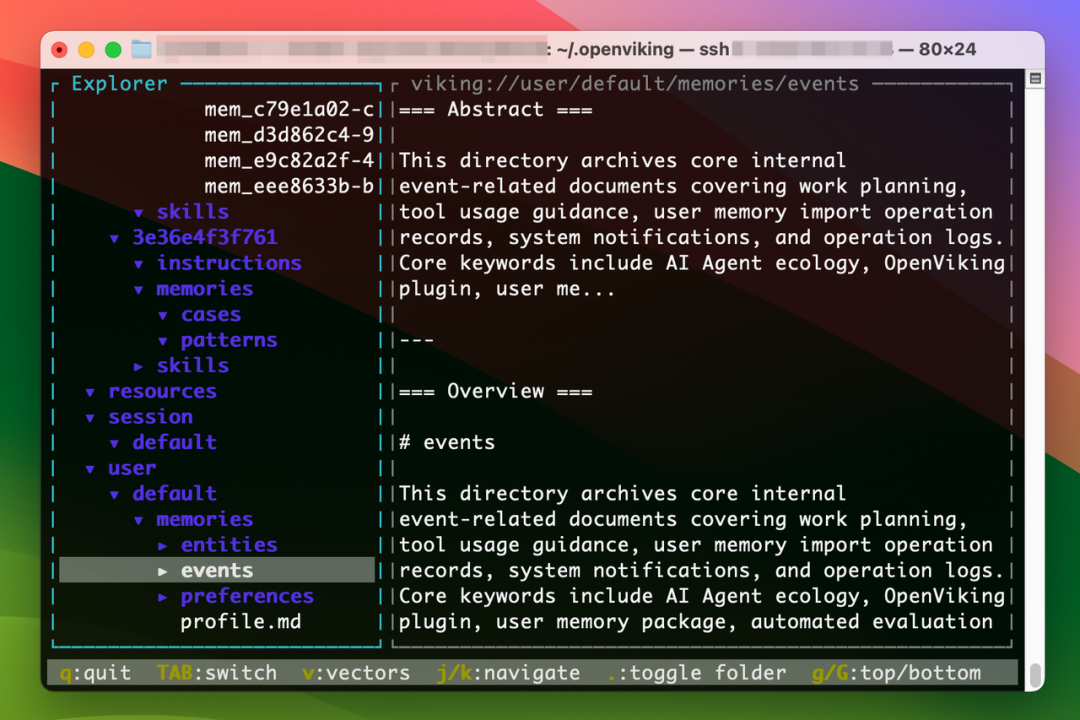Open the profile.md file
Viewport: 1080px width, 720px height.
pos(241,622)
